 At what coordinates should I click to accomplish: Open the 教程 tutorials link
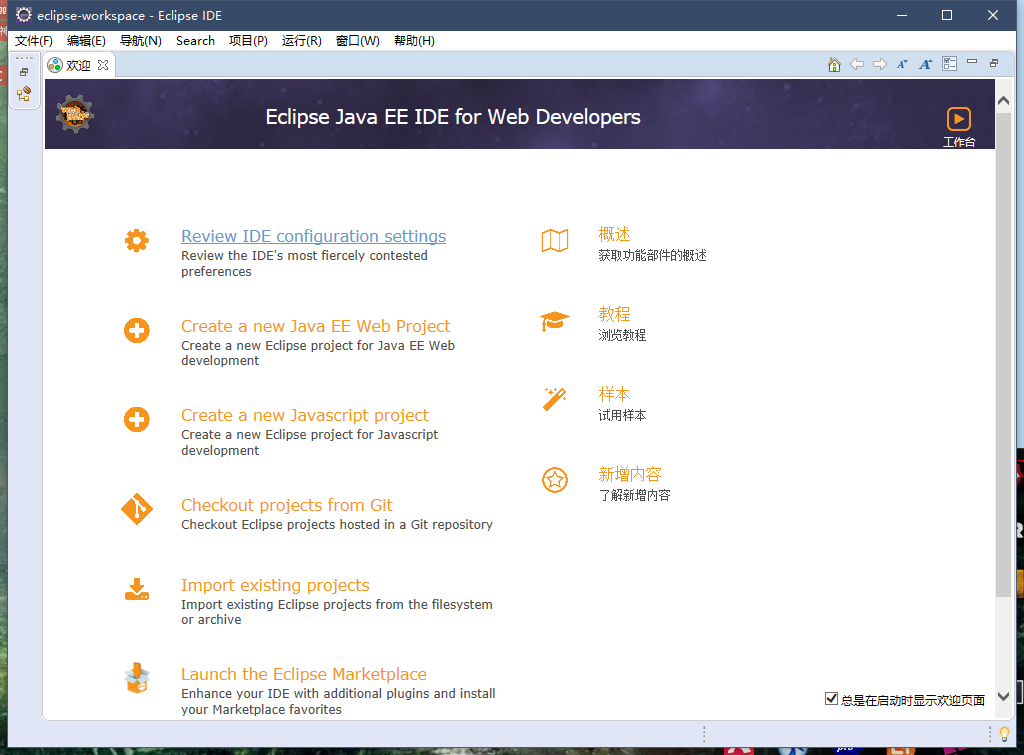[614, 314]
